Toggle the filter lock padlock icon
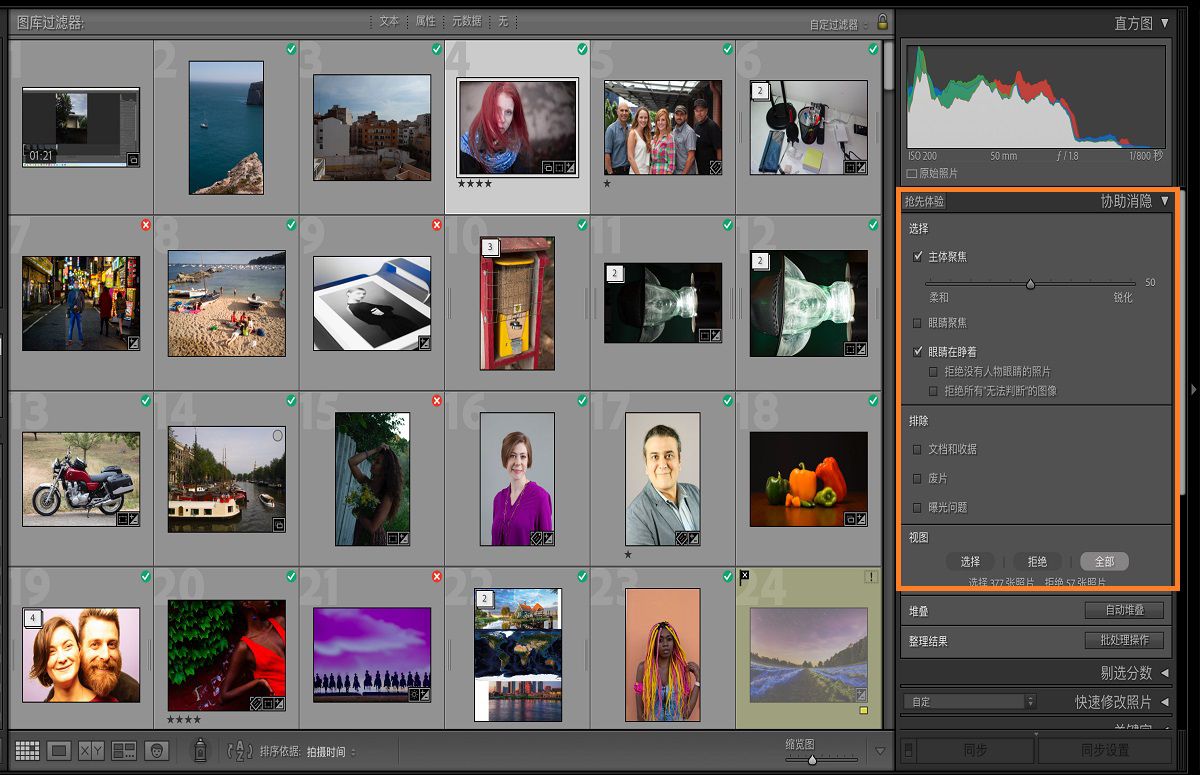1200x775 pixels. [x=882, y=21]
